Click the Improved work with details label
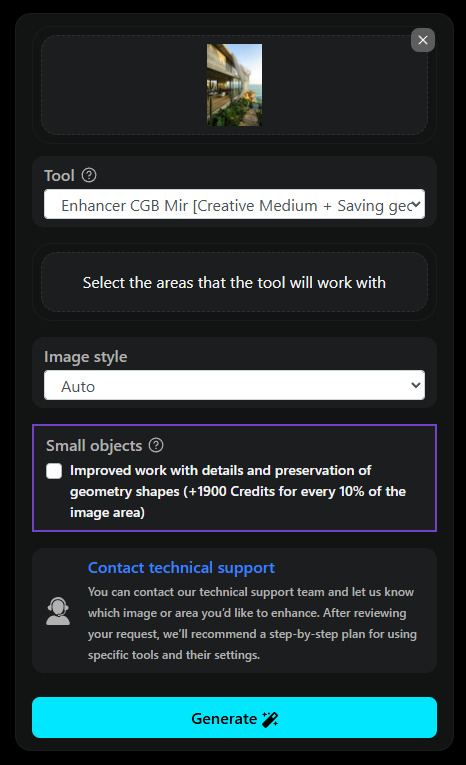 (238, 491)
